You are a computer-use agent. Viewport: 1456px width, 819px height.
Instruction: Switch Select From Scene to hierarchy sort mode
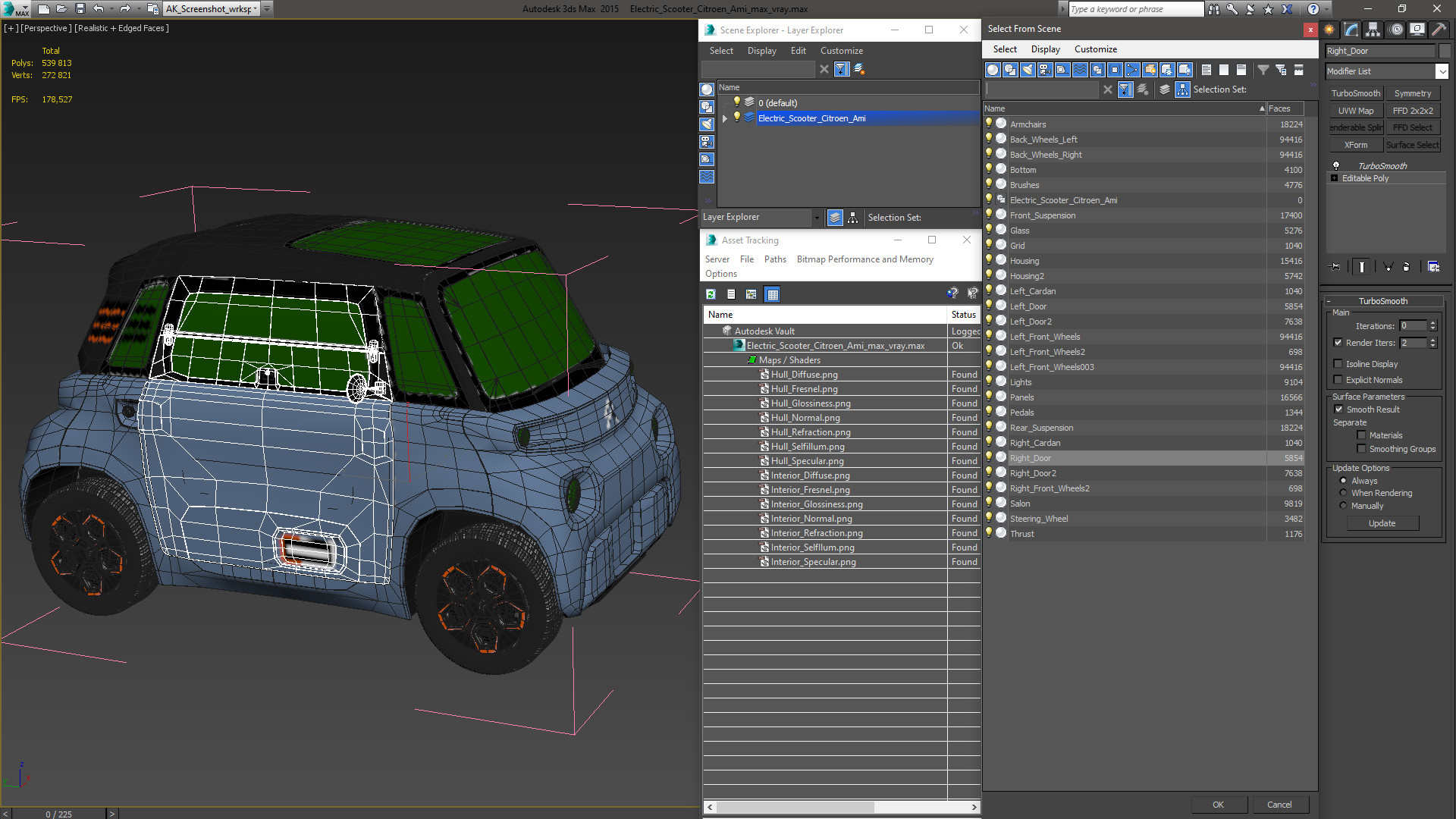1183,89
